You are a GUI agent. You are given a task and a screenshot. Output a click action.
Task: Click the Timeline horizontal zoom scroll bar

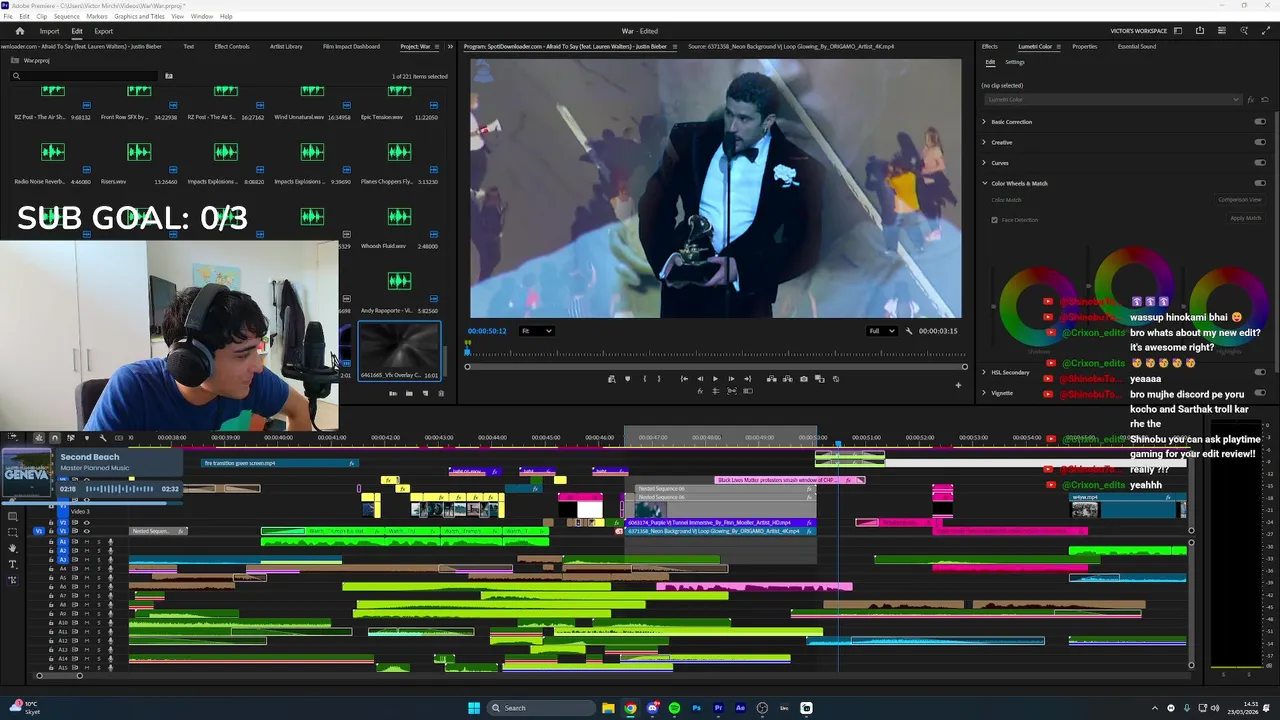pos(60,676)
